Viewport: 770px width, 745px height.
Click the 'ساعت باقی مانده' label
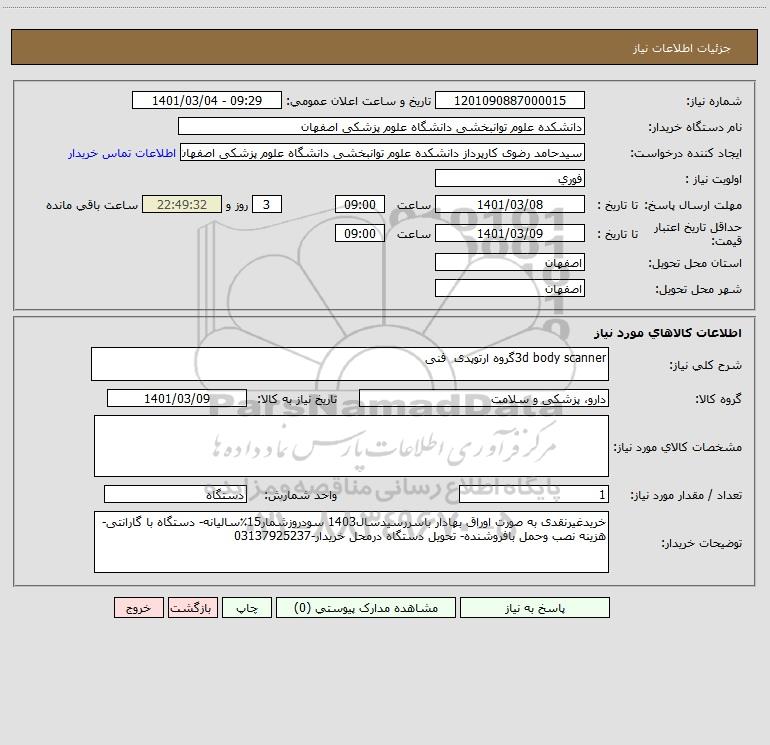coord(92,205)
